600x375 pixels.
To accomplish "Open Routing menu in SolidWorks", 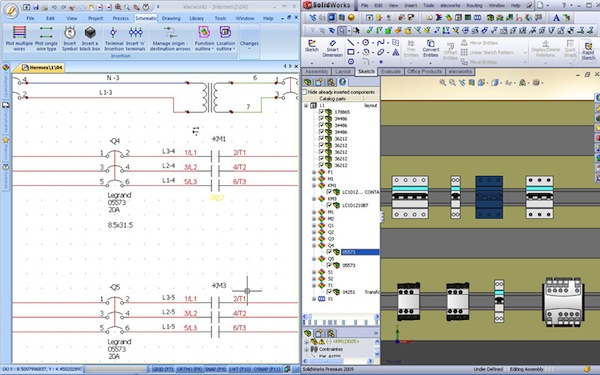I will [474, 5].
